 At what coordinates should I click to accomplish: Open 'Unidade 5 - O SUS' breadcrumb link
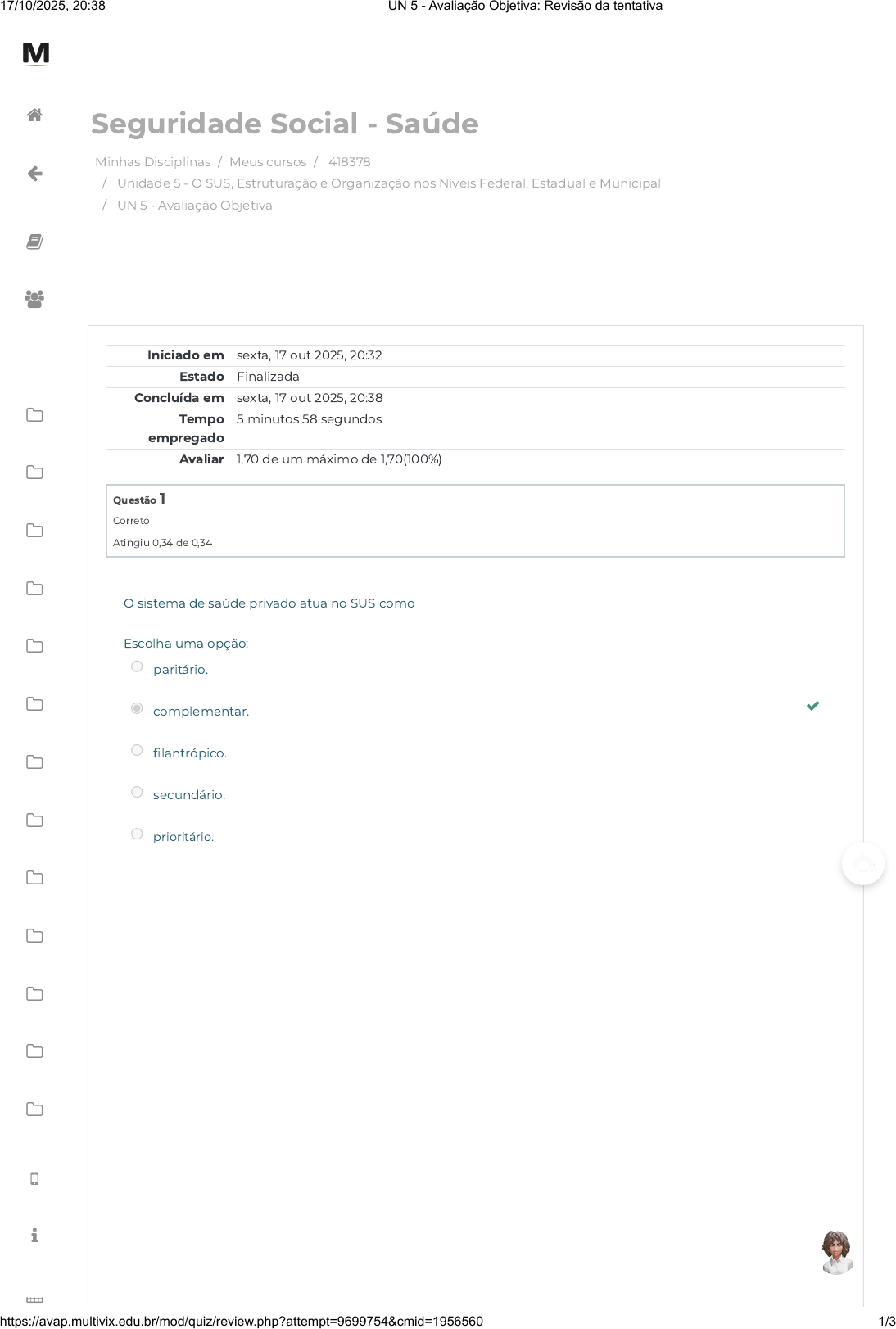pos(388,183)
